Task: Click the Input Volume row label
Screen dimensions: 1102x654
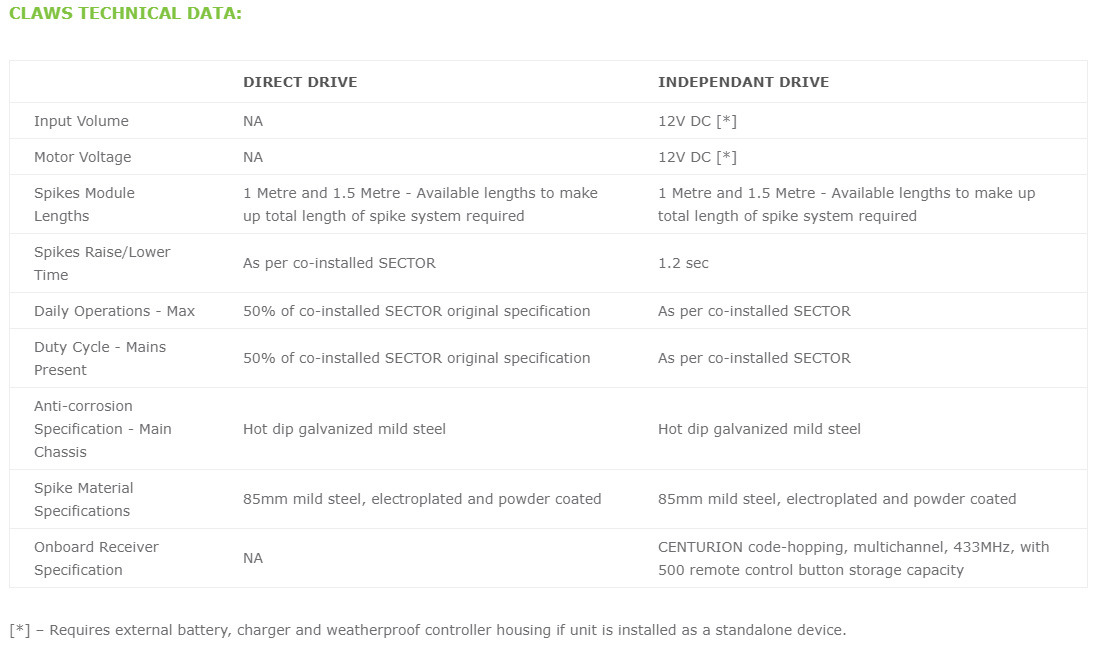Action: 82,121
